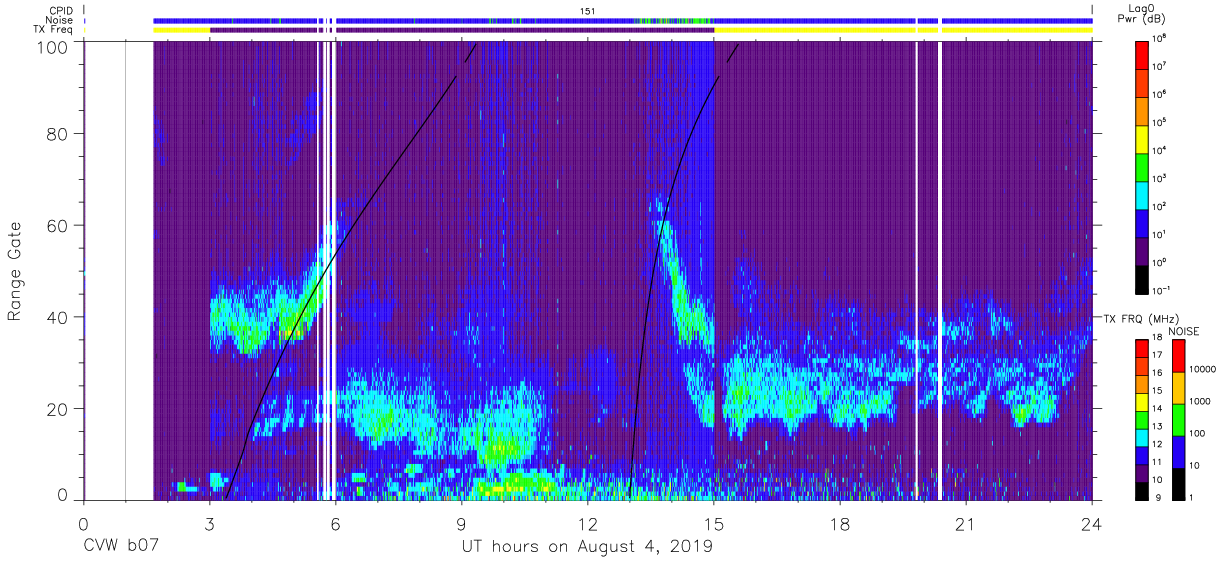Click the 10⁸ label on Lag0 Pwr colorbar

[x=1160, y=39]
